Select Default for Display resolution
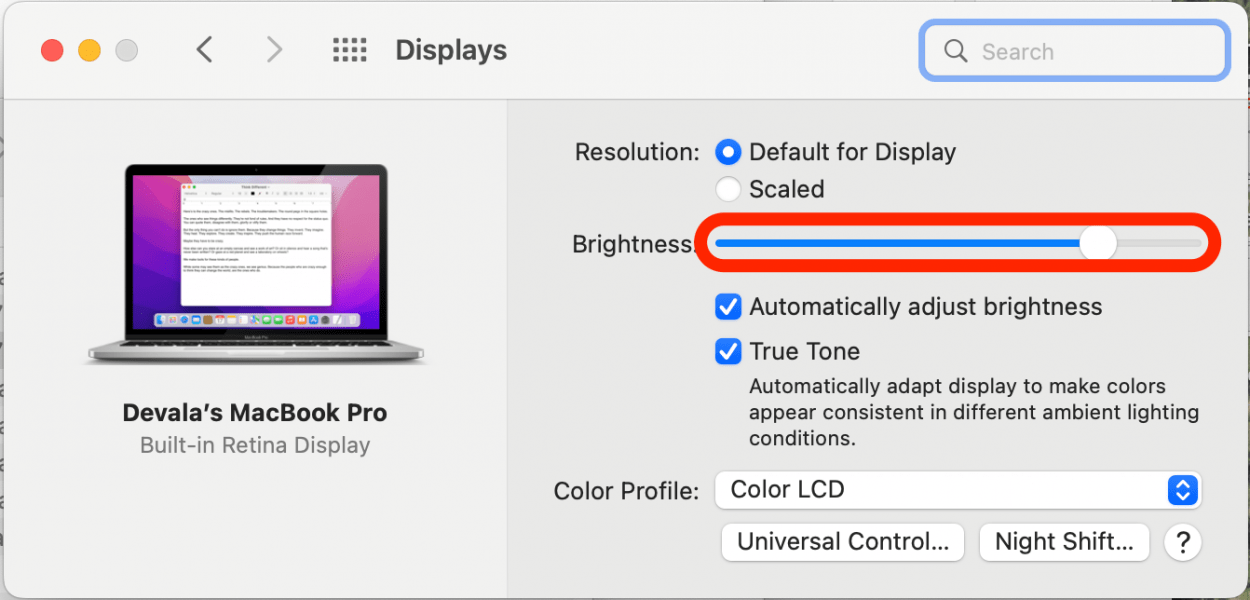The height and width of the screenshot is (600, 1250). 729,153
